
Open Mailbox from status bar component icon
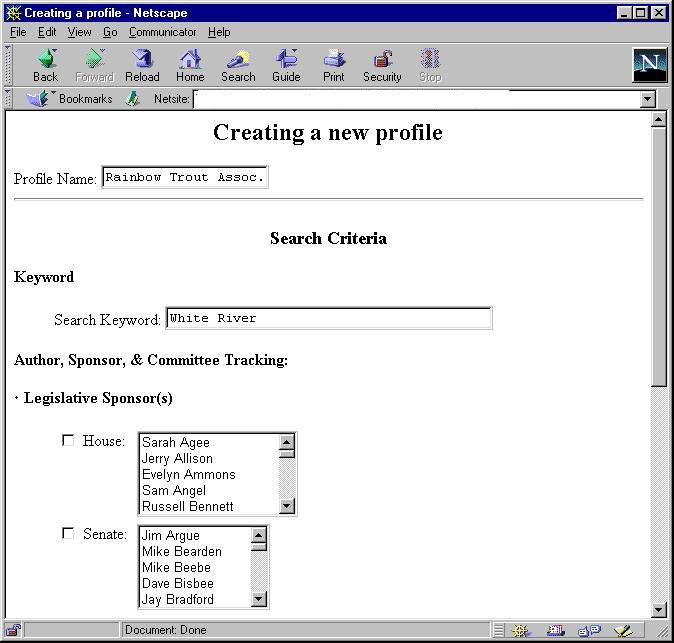(555, 631)
